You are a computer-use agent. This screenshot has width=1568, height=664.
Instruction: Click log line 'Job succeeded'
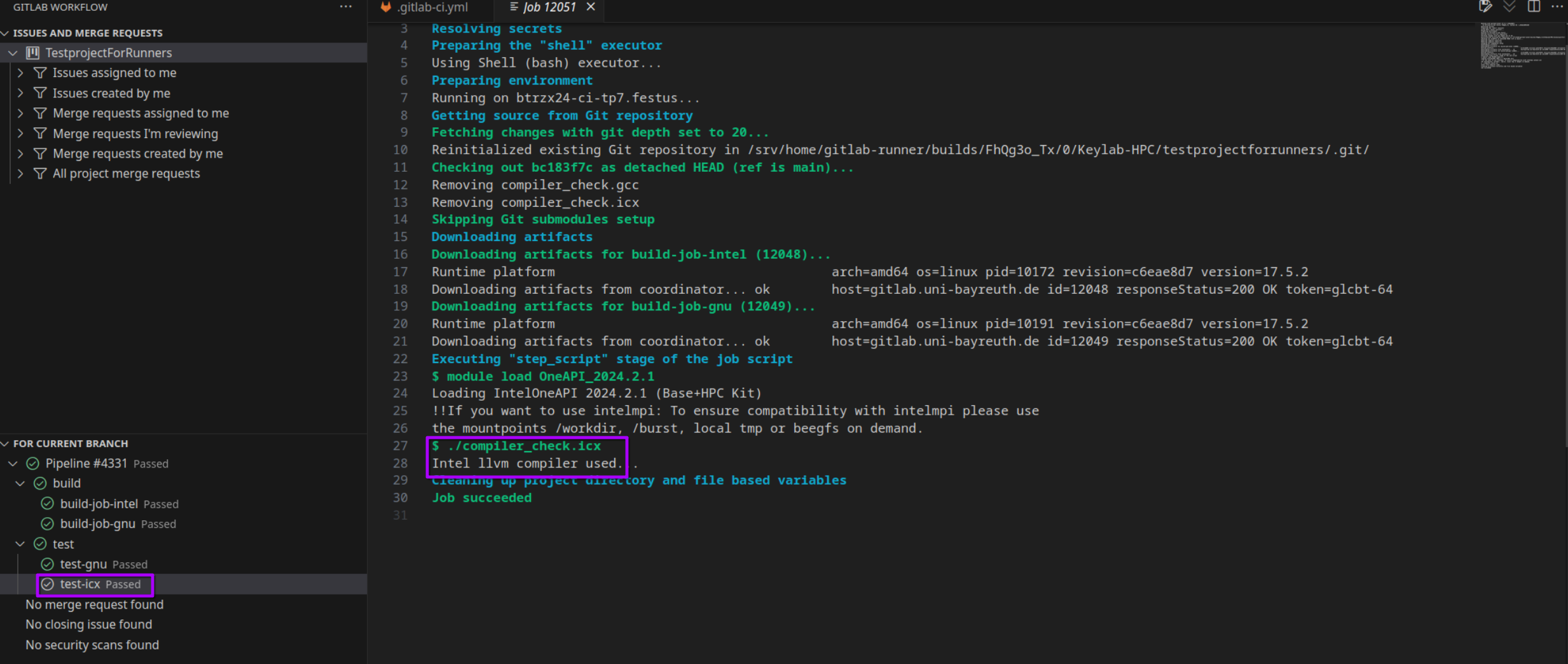481,498
